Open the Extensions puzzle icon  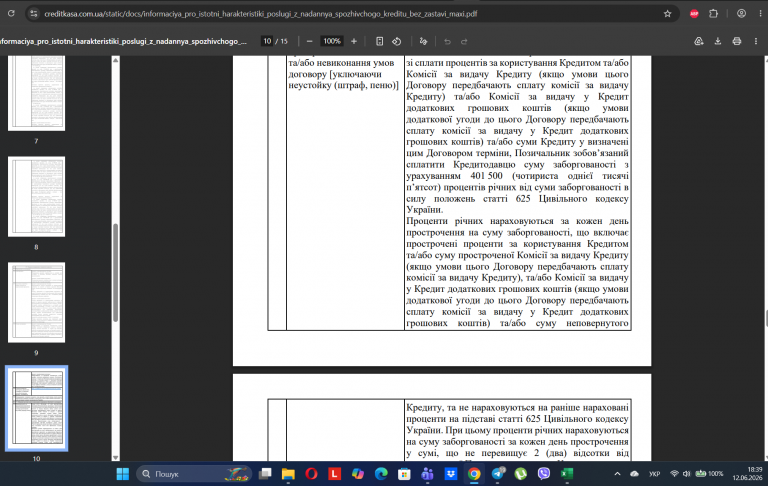pos(714,14)
